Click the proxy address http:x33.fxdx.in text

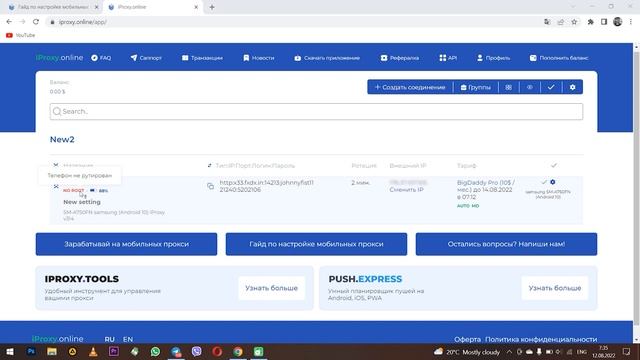pyautogui.click(x=267, y=186)
